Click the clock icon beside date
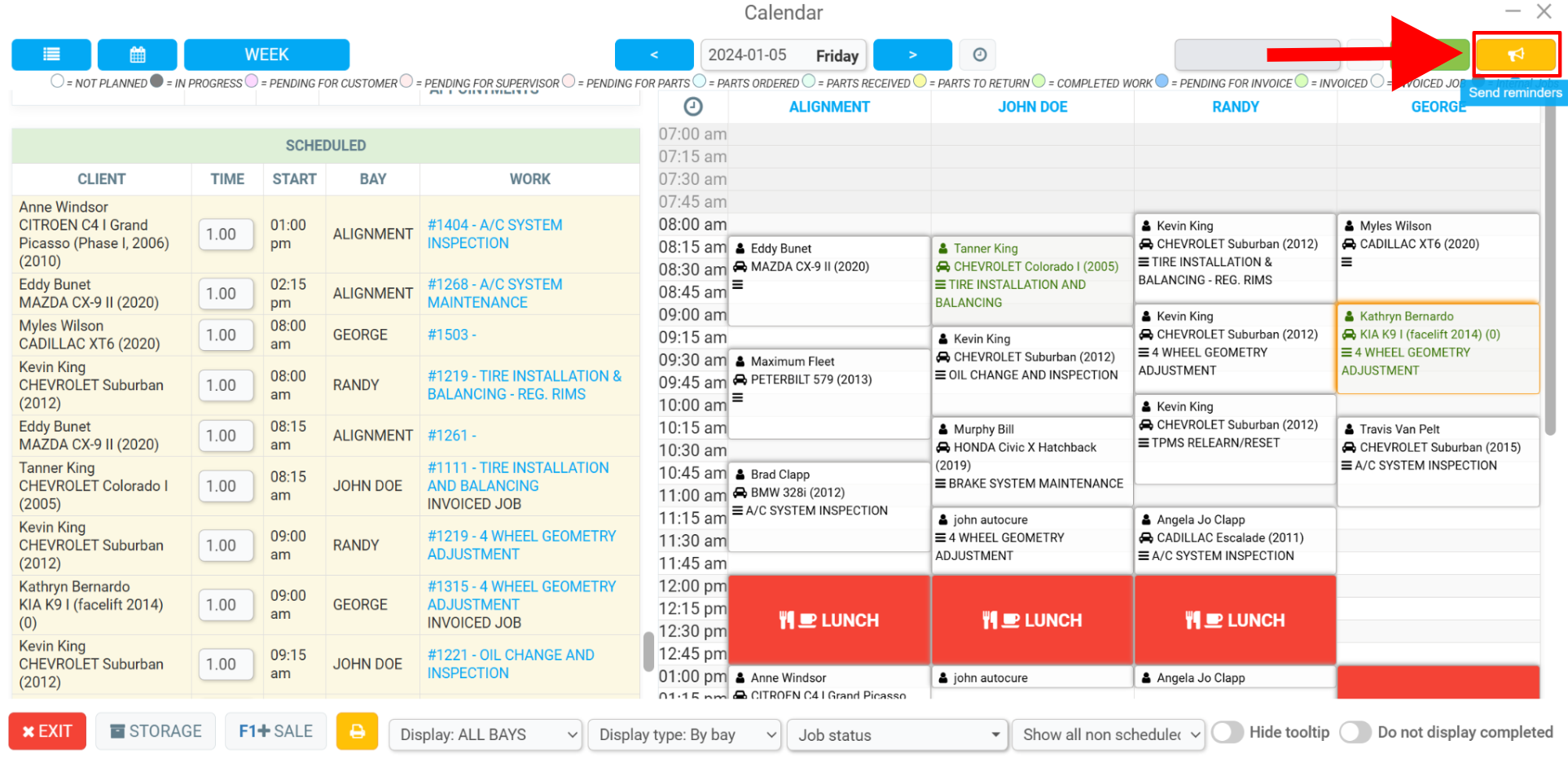 [979, 55]
